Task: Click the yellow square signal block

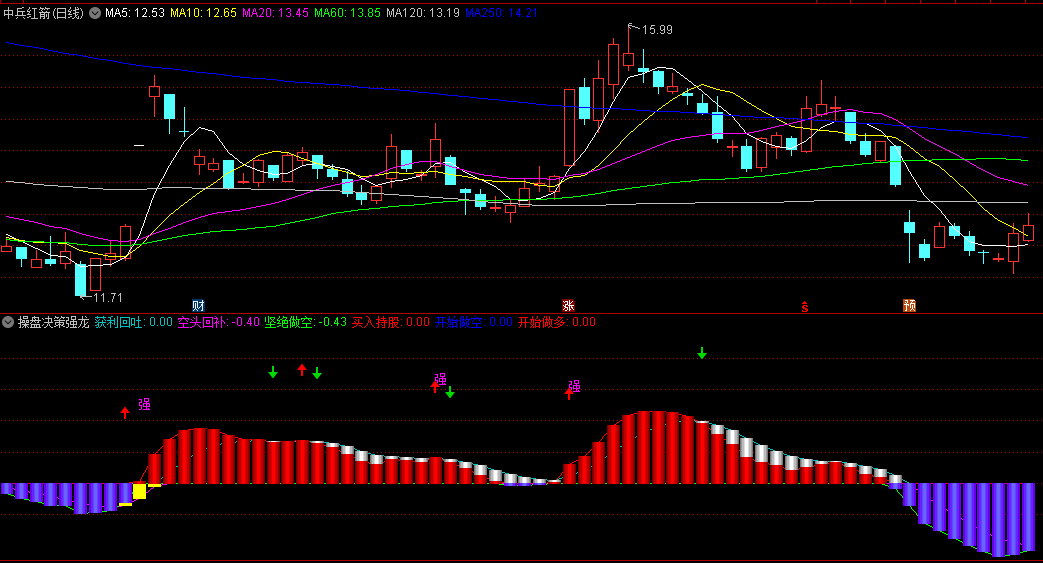Action: coord(140,491)
